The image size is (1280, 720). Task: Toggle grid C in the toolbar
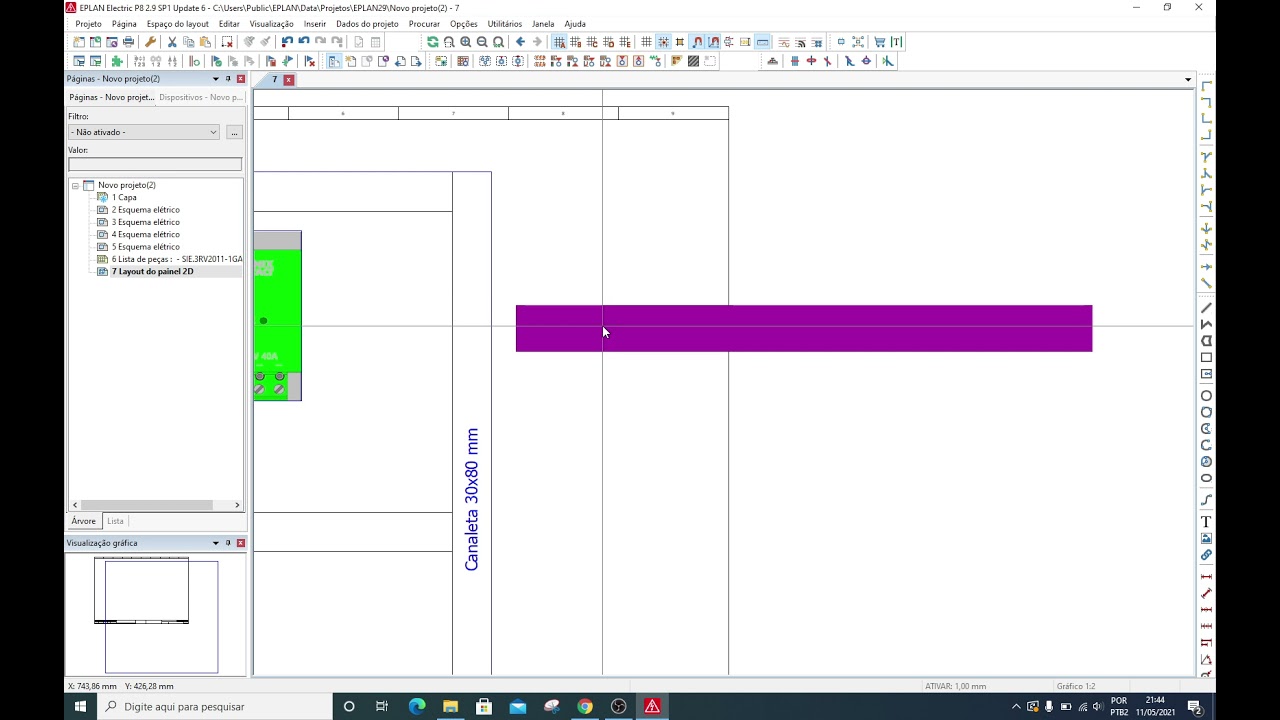point(592,42)
